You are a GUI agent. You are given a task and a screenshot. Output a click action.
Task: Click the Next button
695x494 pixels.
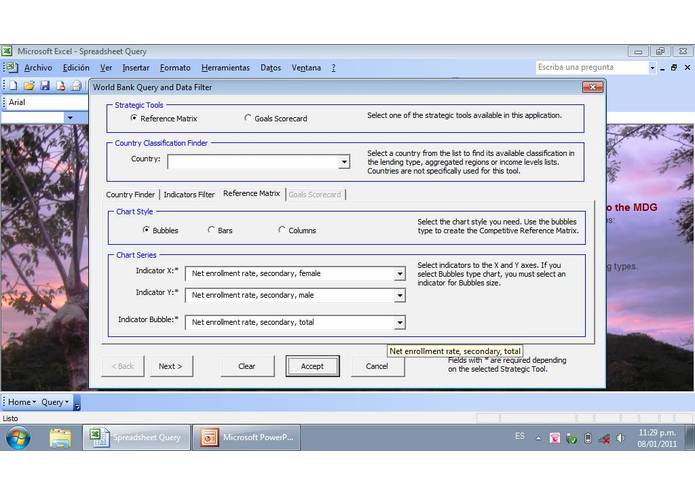click(x=171, y=366)
